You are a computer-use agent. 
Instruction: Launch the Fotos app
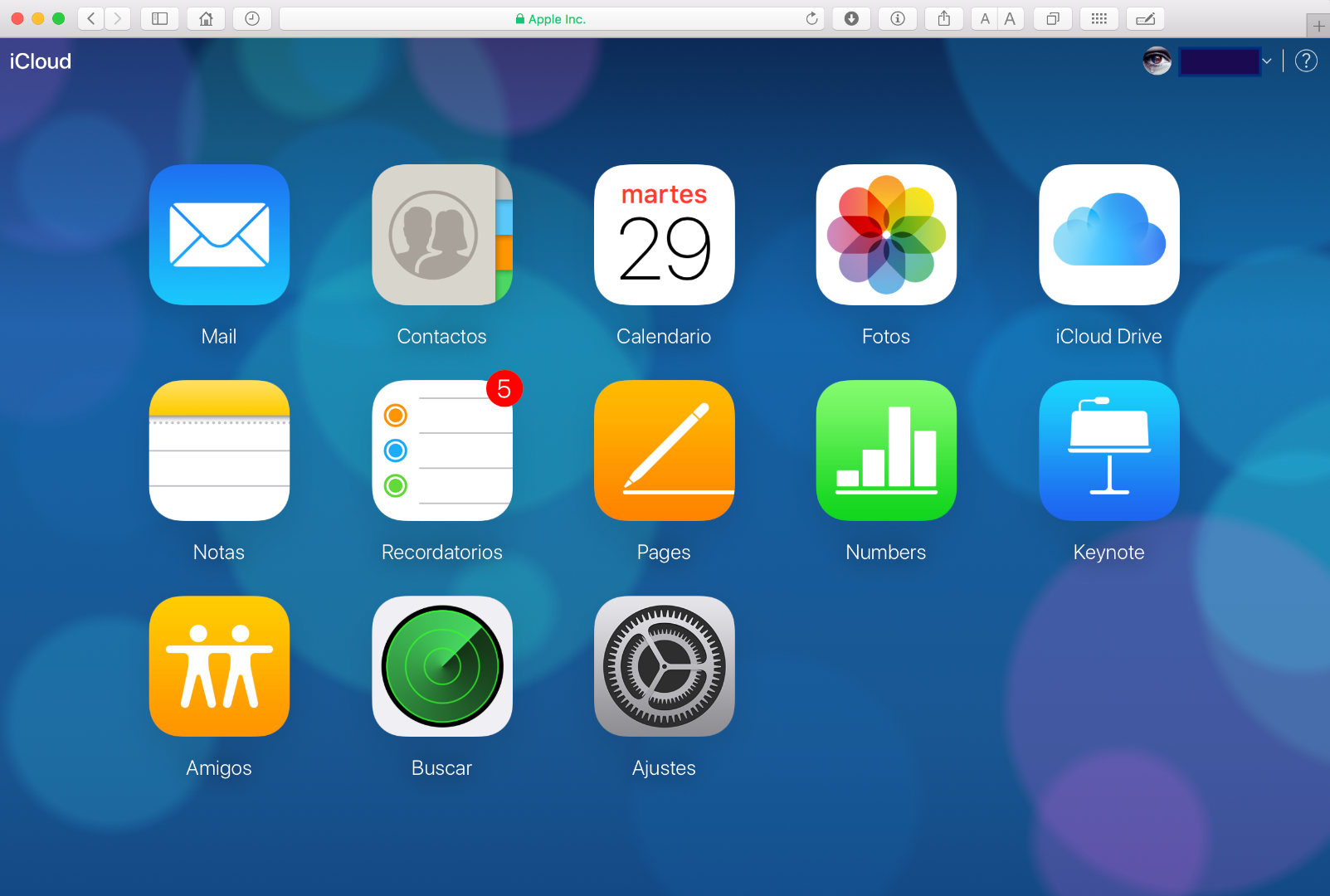886,235
